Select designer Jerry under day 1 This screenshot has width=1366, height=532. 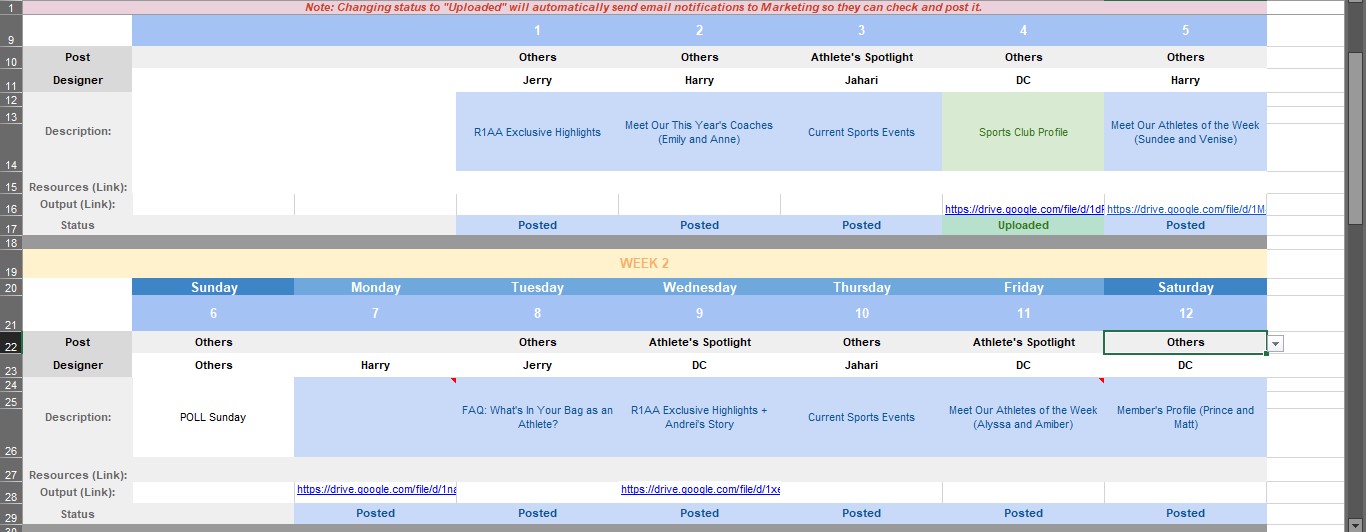click(538, 80)
